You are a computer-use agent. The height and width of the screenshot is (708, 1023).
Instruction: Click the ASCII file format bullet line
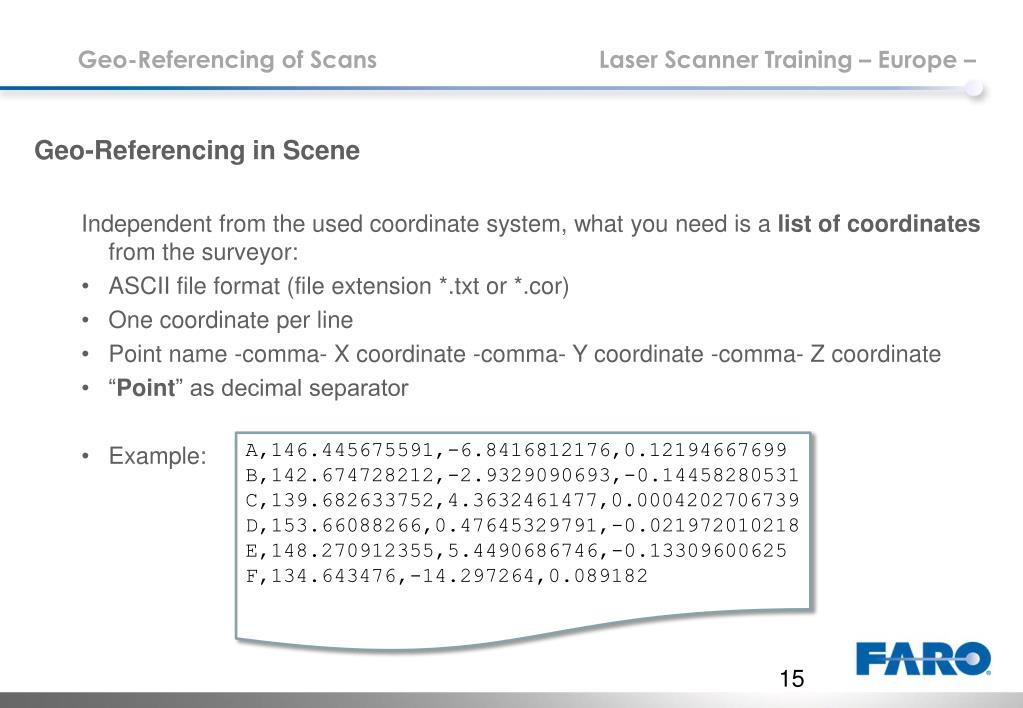click(339, 286)
